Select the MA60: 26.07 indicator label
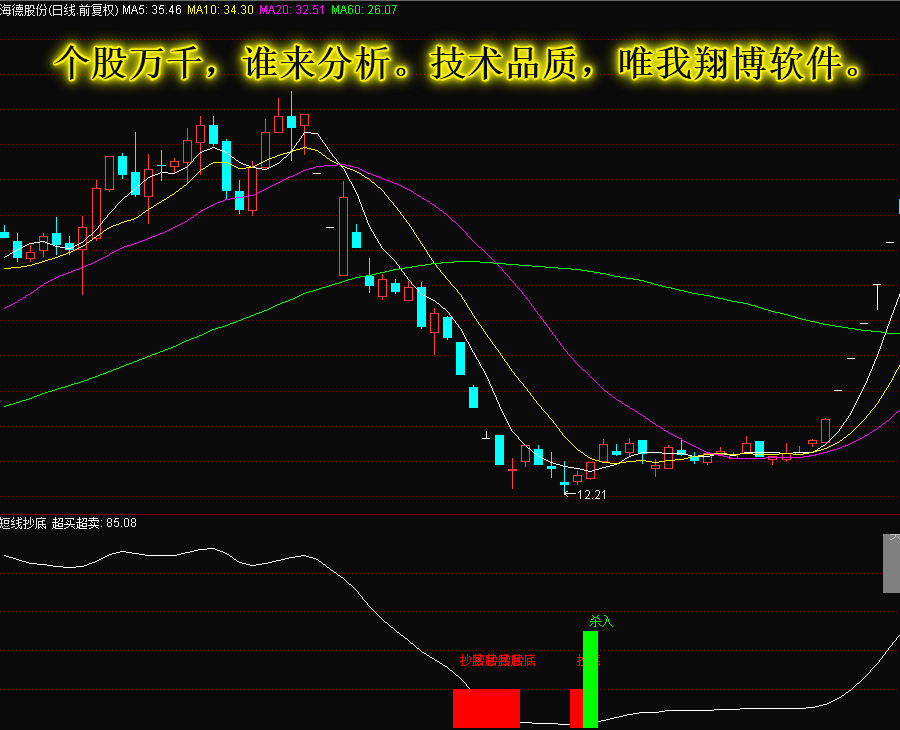This screenshot has height=730, width=900. [364, 10]
